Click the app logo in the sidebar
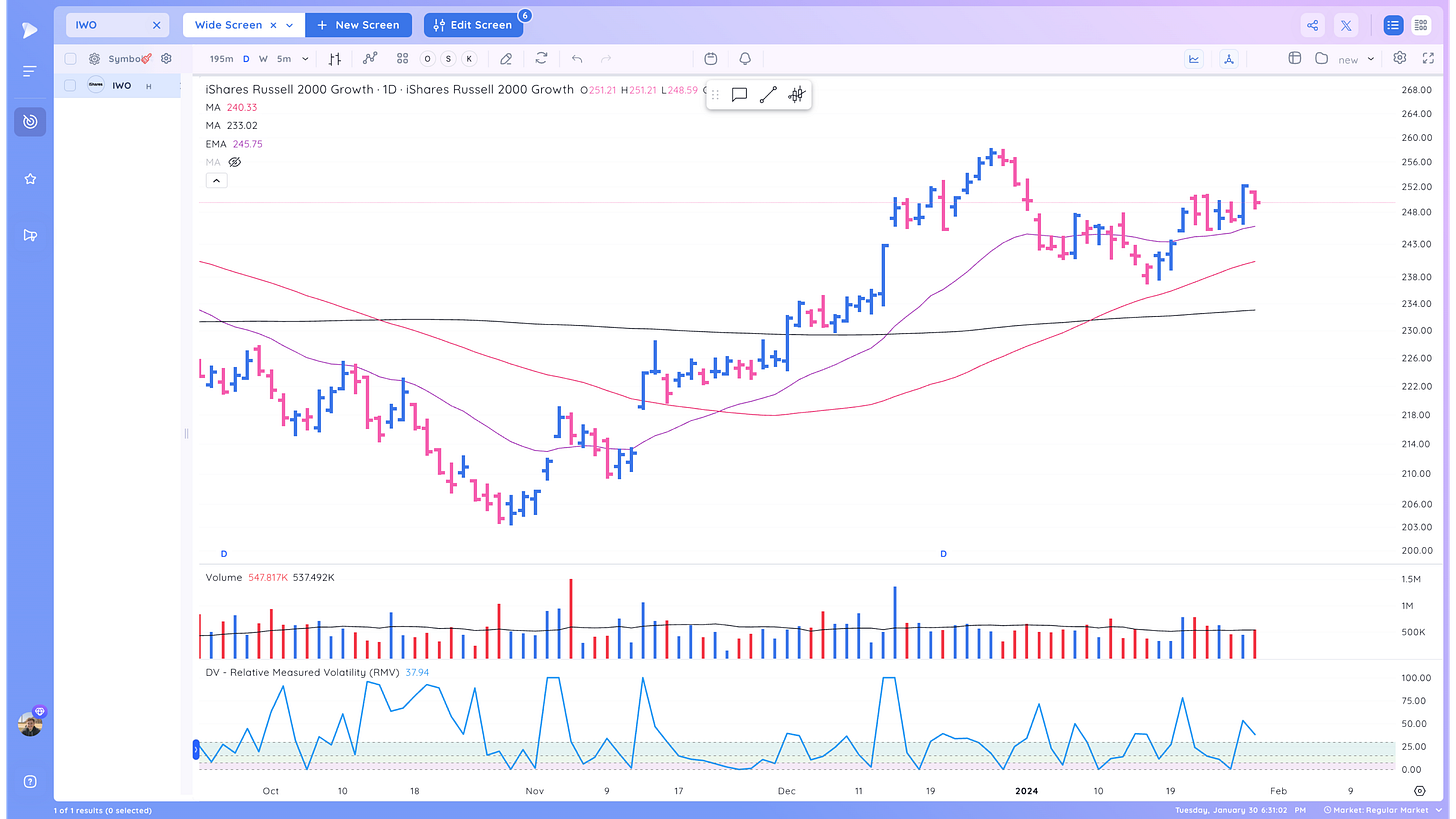This screenshot has height=819, width=1456. (x=30, y=31)
